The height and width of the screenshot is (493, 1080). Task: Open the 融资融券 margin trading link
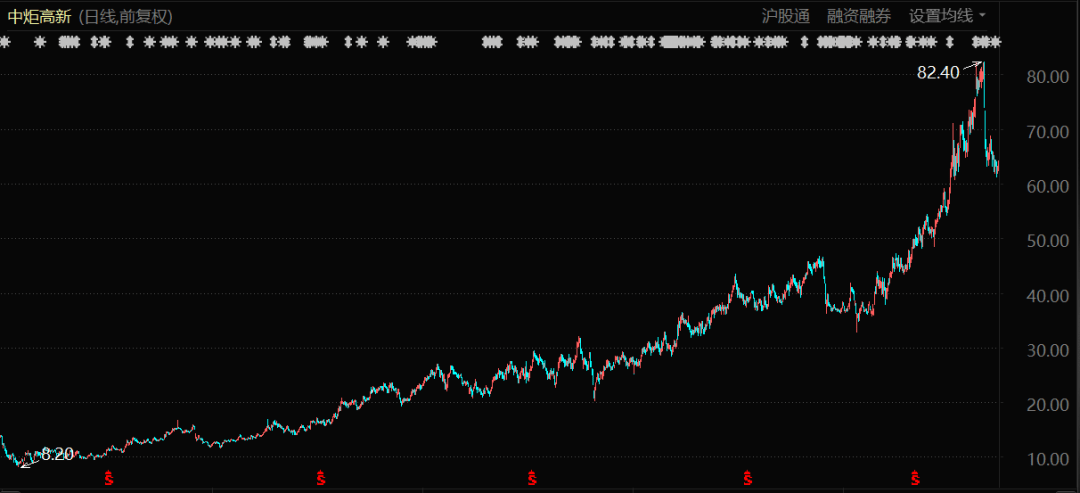[858, 15]
